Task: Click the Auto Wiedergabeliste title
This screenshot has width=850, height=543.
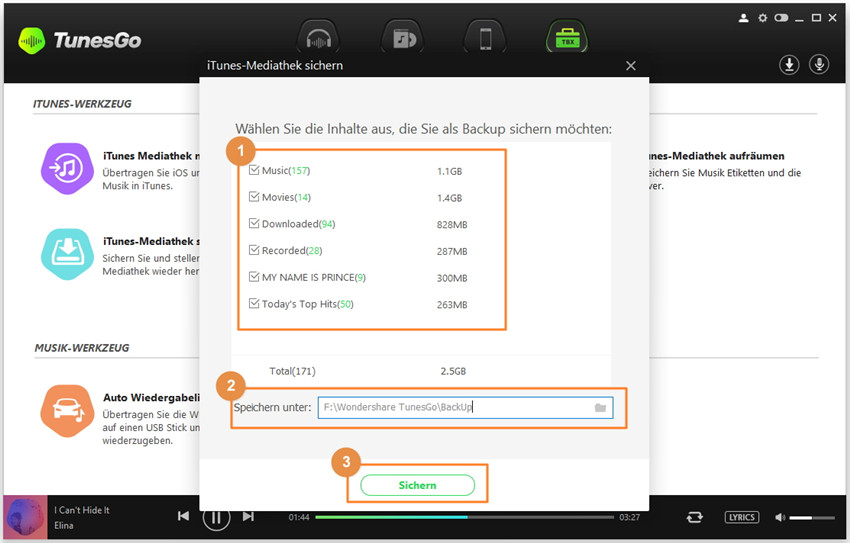Action: coord(151,398)
